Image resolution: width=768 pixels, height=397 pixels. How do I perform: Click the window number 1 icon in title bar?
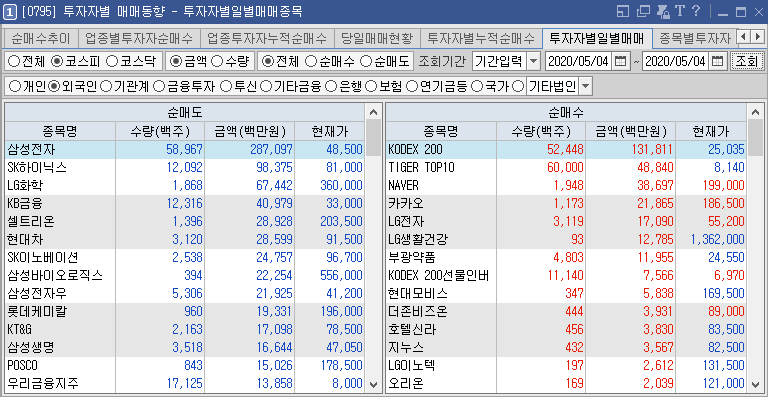pos(10,12)
